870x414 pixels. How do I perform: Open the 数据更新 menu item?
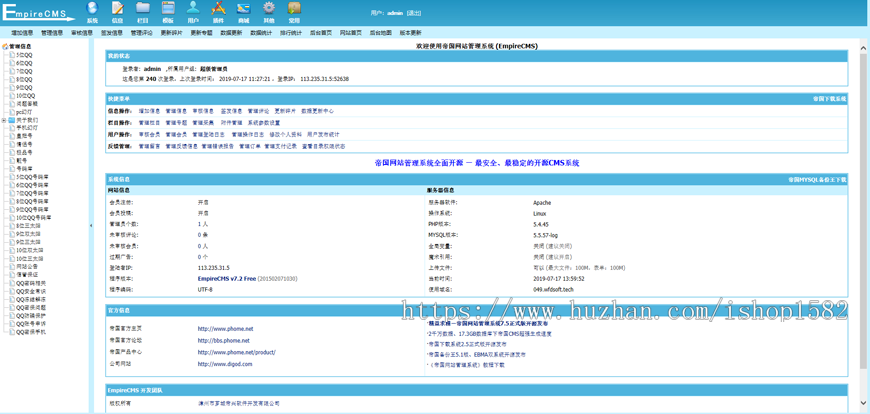click(x=231, y=33)
